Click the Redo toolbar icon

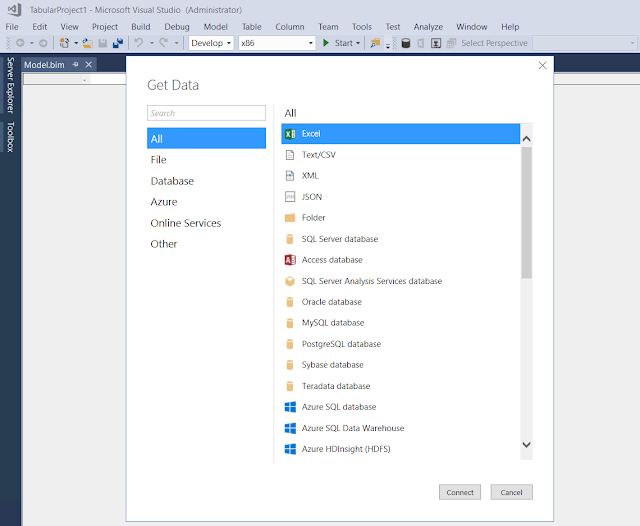click(x=164, y=42)
